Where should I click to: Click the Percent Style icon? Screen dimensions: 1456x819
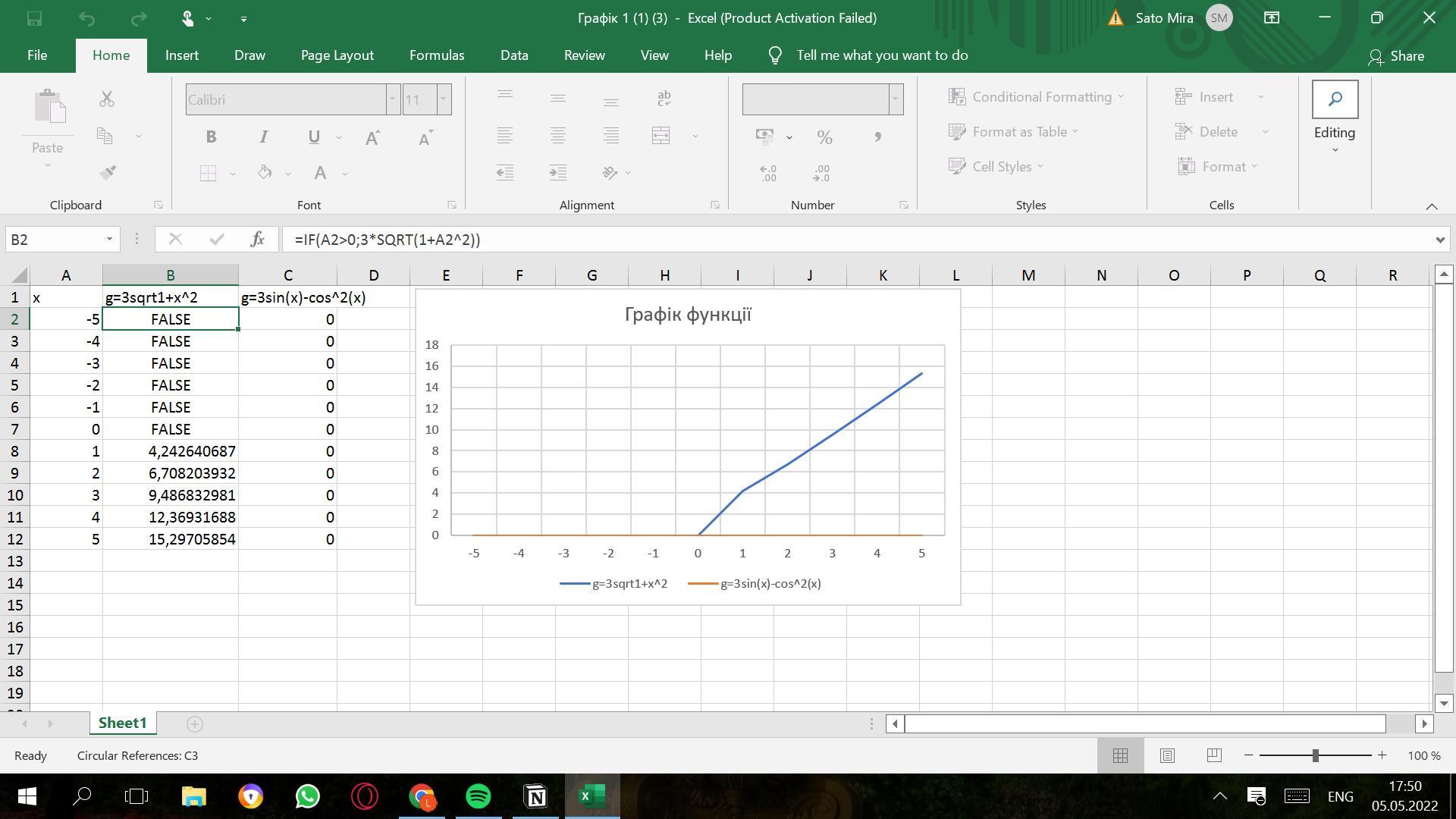click(x=824, y=137)
